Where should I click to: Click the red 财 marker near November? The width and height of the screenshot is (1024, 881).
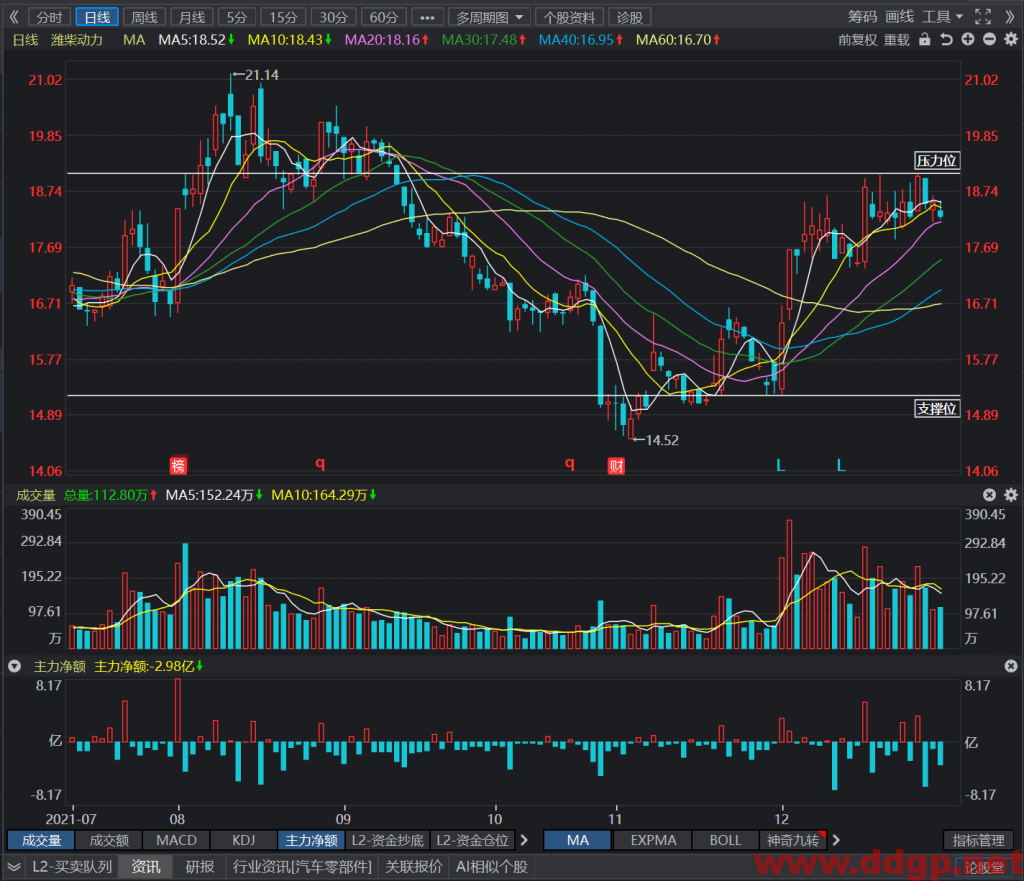coord(616,466)
